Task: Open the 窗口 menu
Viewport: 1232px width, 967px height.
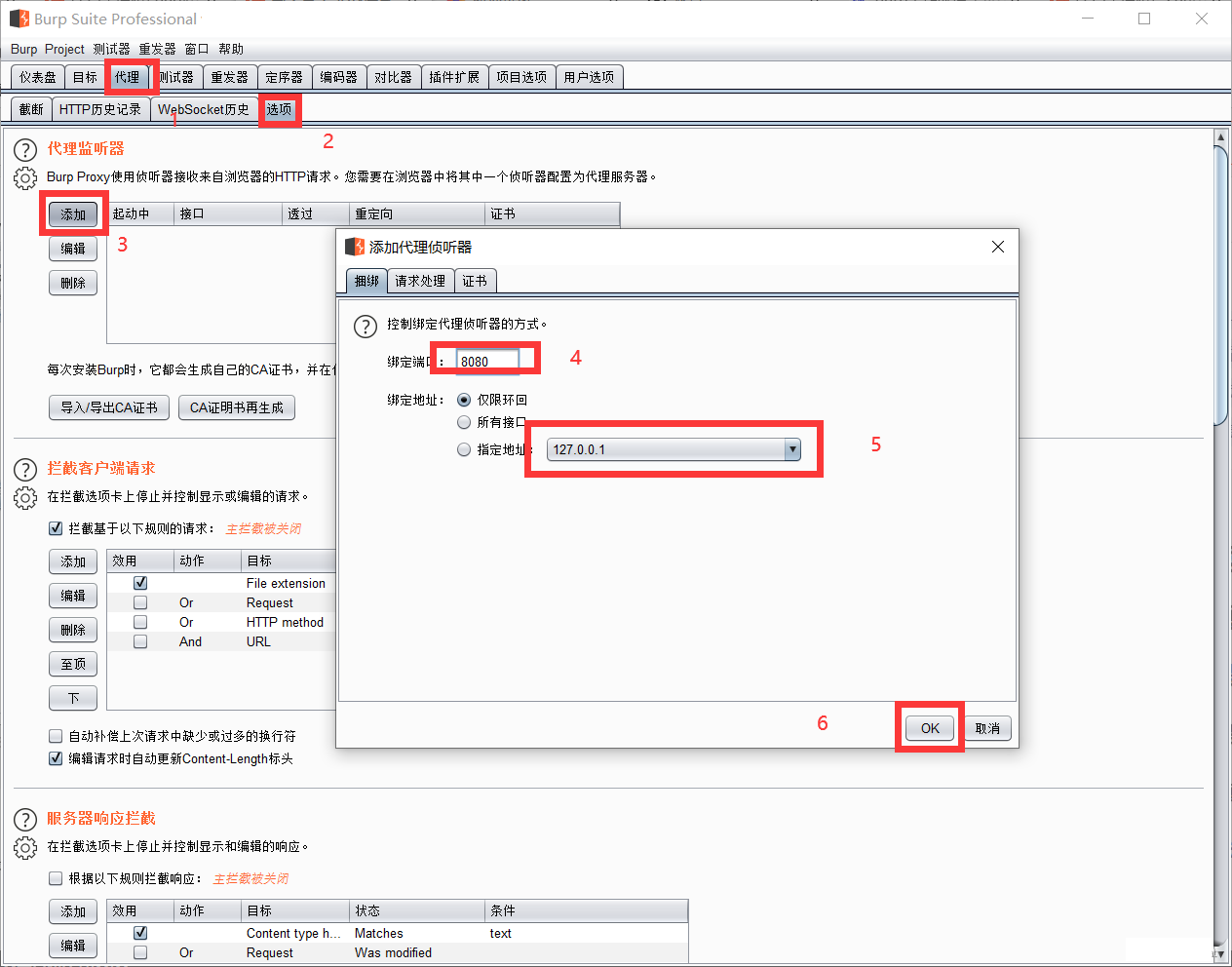Action: 197,49
